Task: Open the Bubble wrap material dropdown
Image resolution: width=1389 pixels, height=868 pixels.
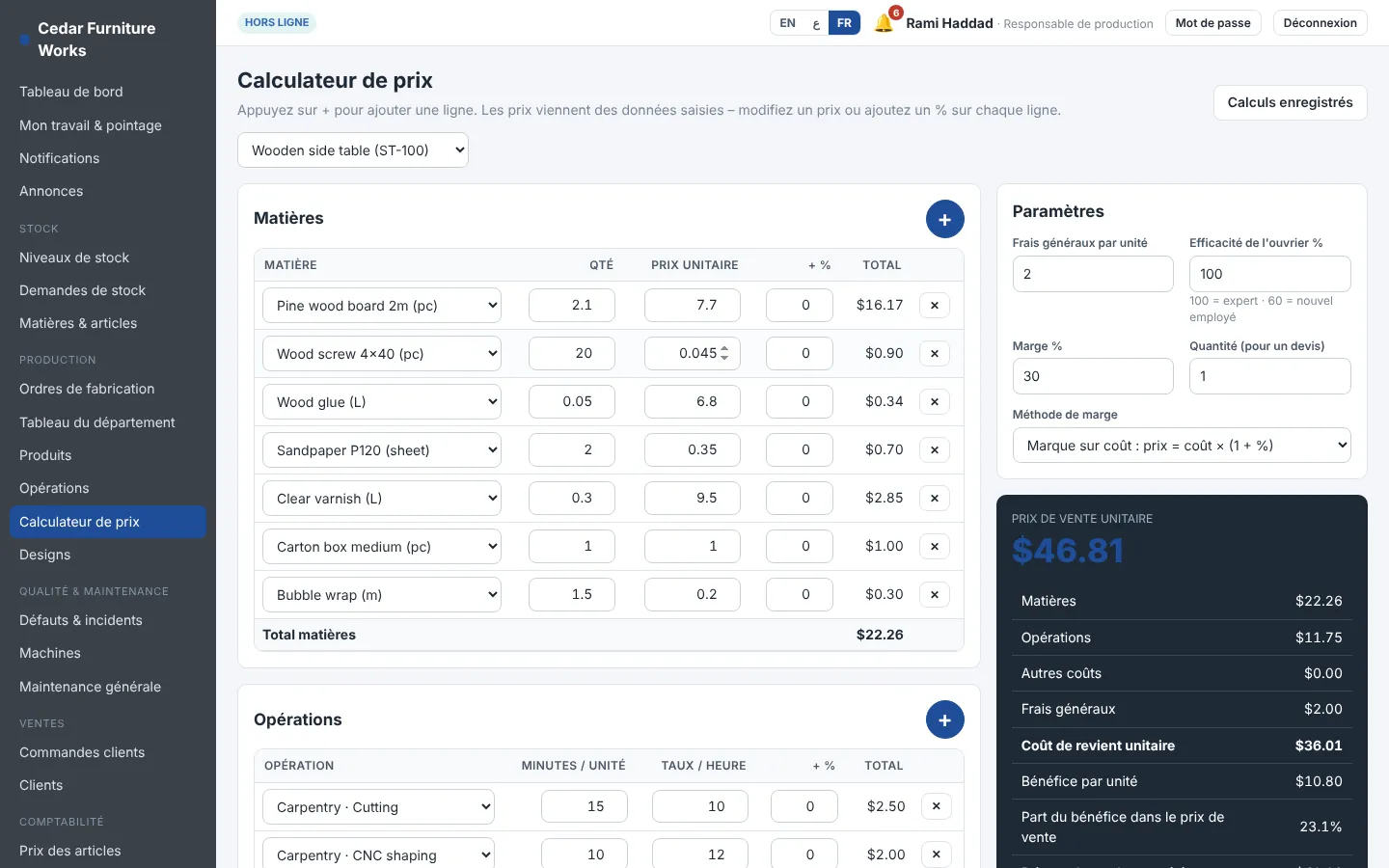Action: coord(382,595)
